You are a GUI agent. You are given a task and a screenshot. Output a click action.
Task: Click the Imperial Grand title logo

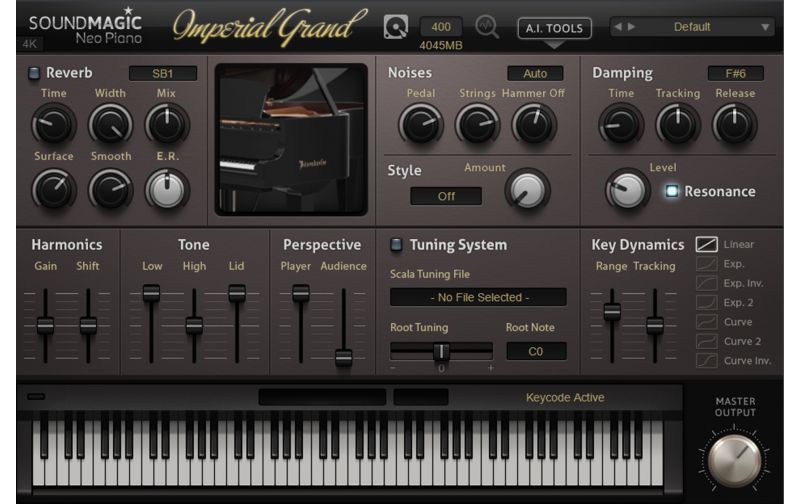pyautogui.click(x=269, y=27)
